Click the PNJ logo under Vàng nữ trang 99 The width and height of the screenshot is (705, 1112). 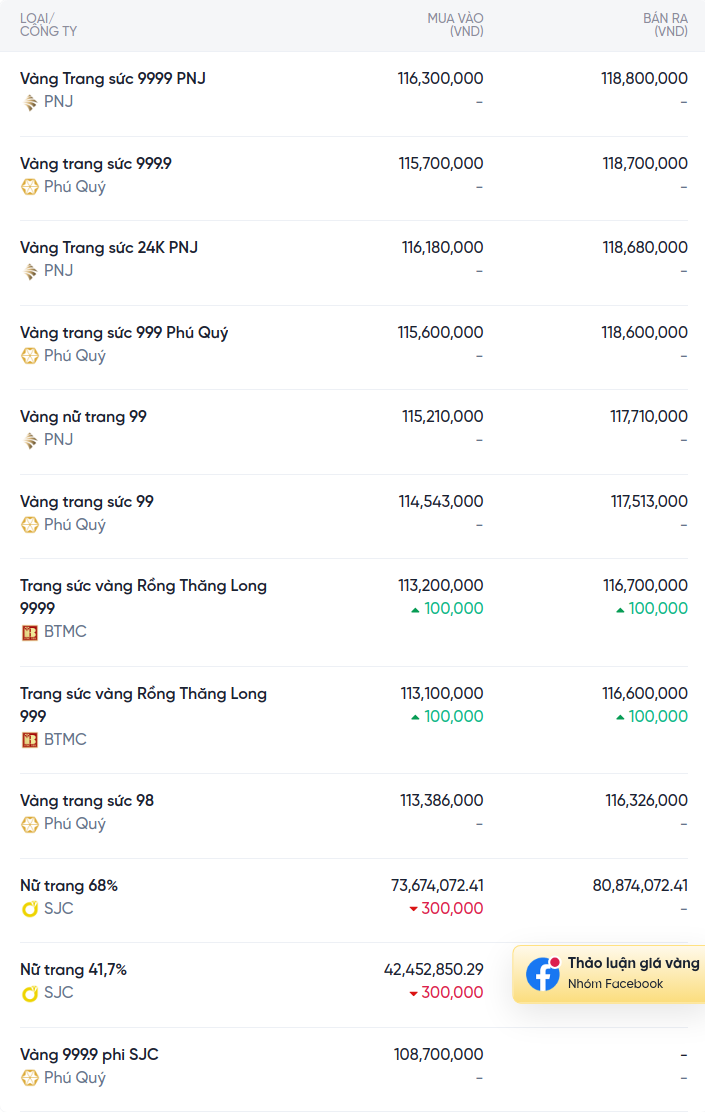(x=30, y=440)
